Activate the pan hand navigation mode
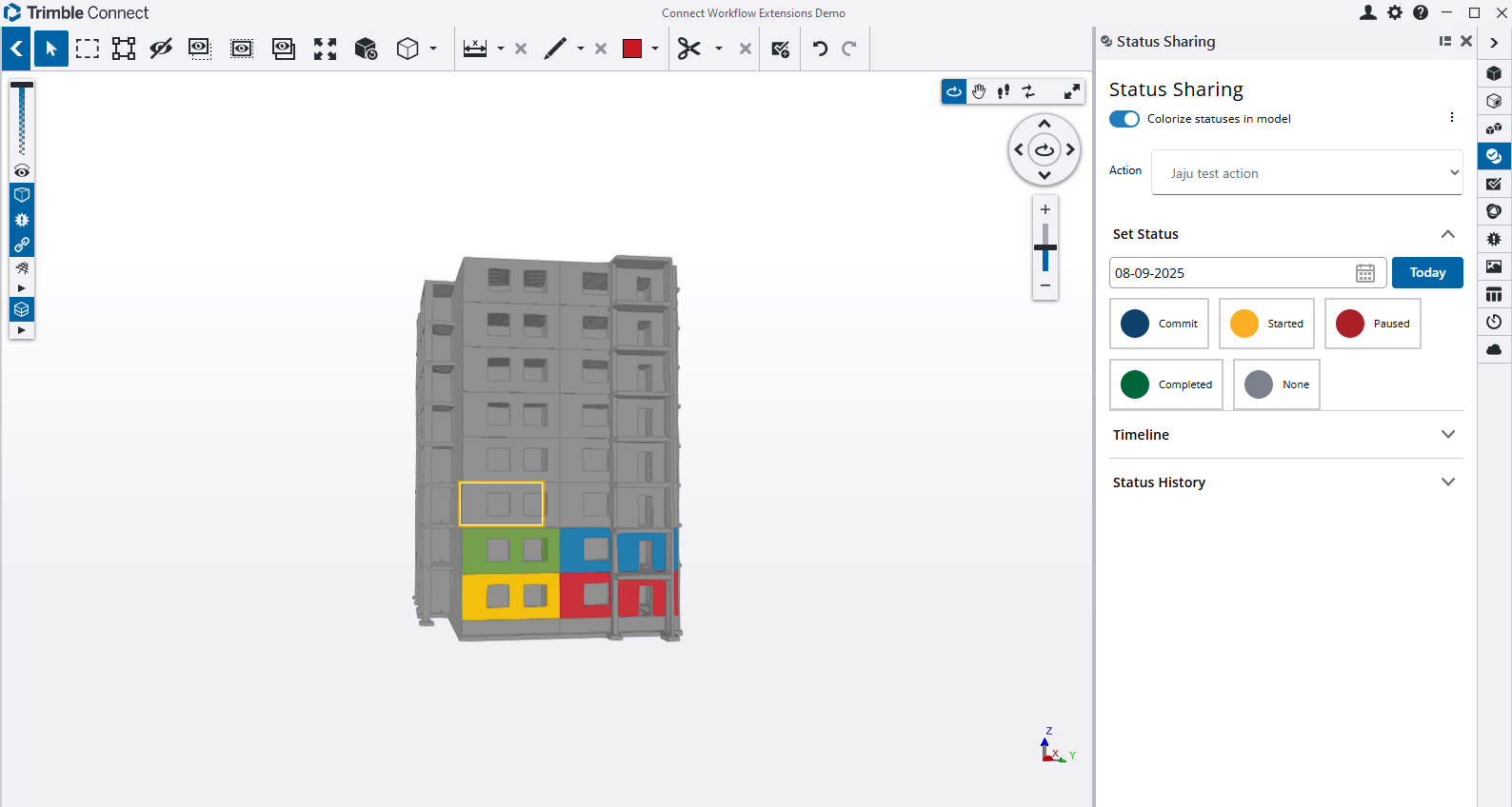 click(x=979, y=91)
